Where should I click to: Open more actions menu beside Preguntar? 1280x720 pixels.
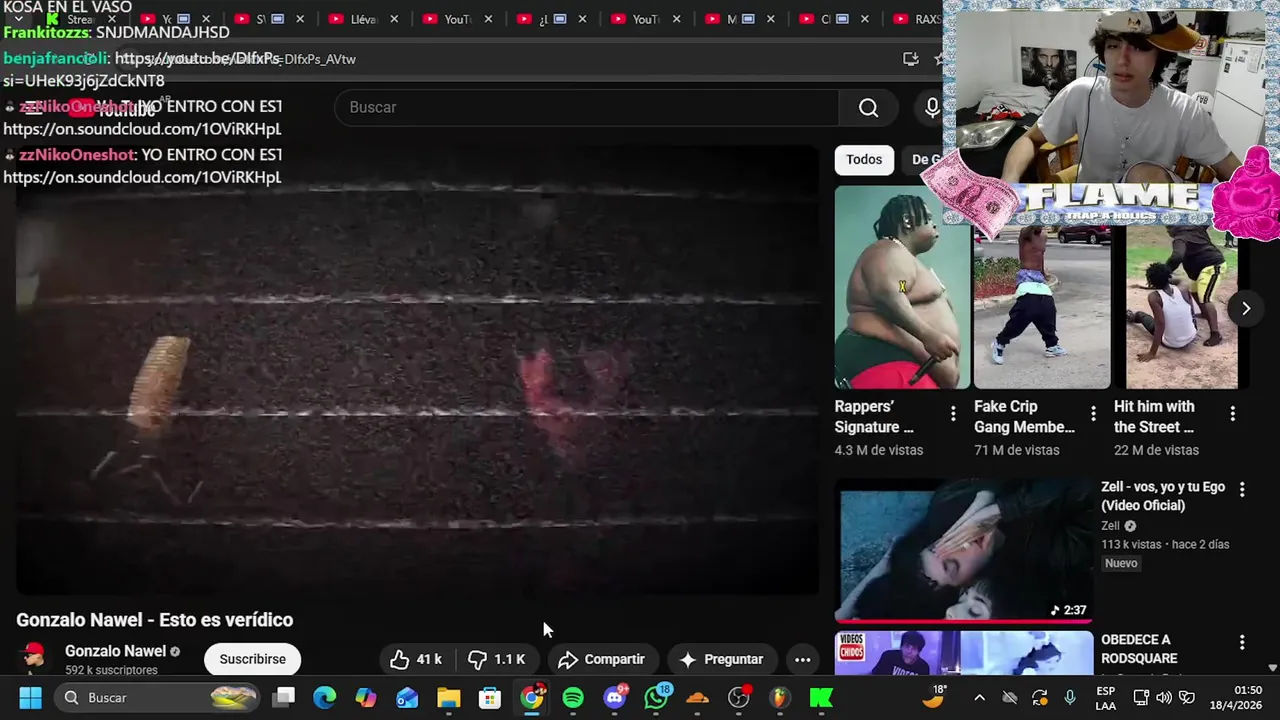[x=802, y=659]
